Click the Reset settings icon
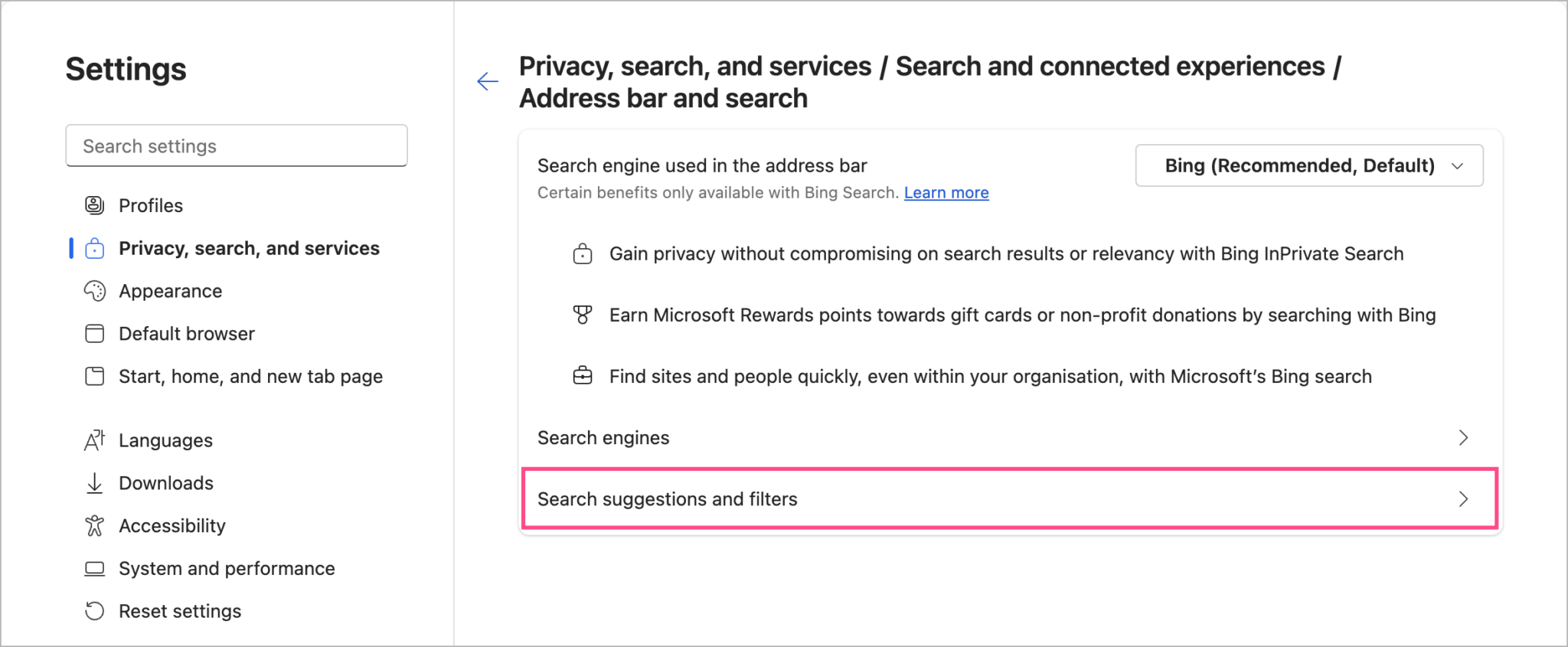 point(94,611)
